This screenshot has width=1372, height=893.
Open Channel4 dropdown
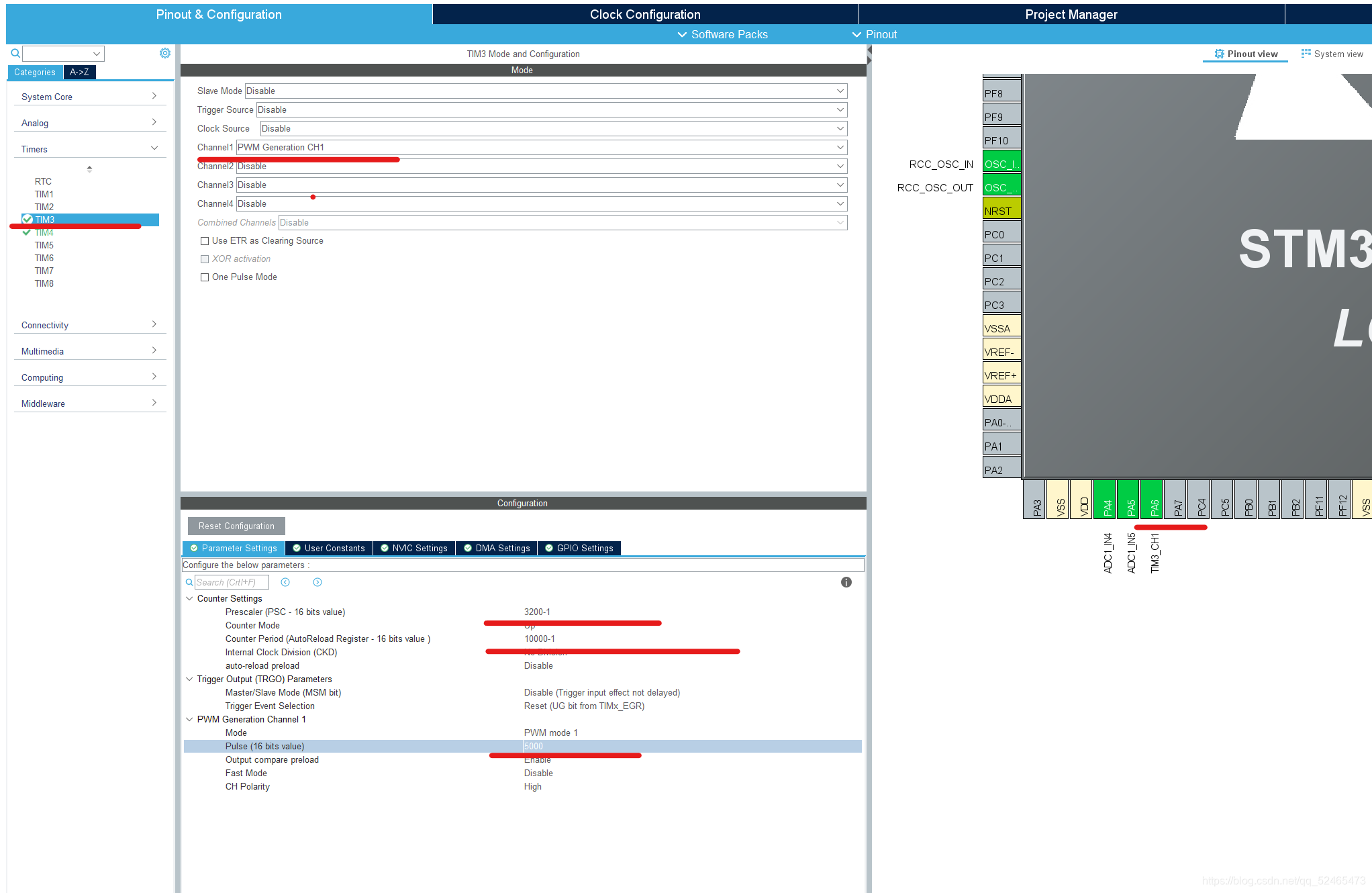click(x=542, y=203)
